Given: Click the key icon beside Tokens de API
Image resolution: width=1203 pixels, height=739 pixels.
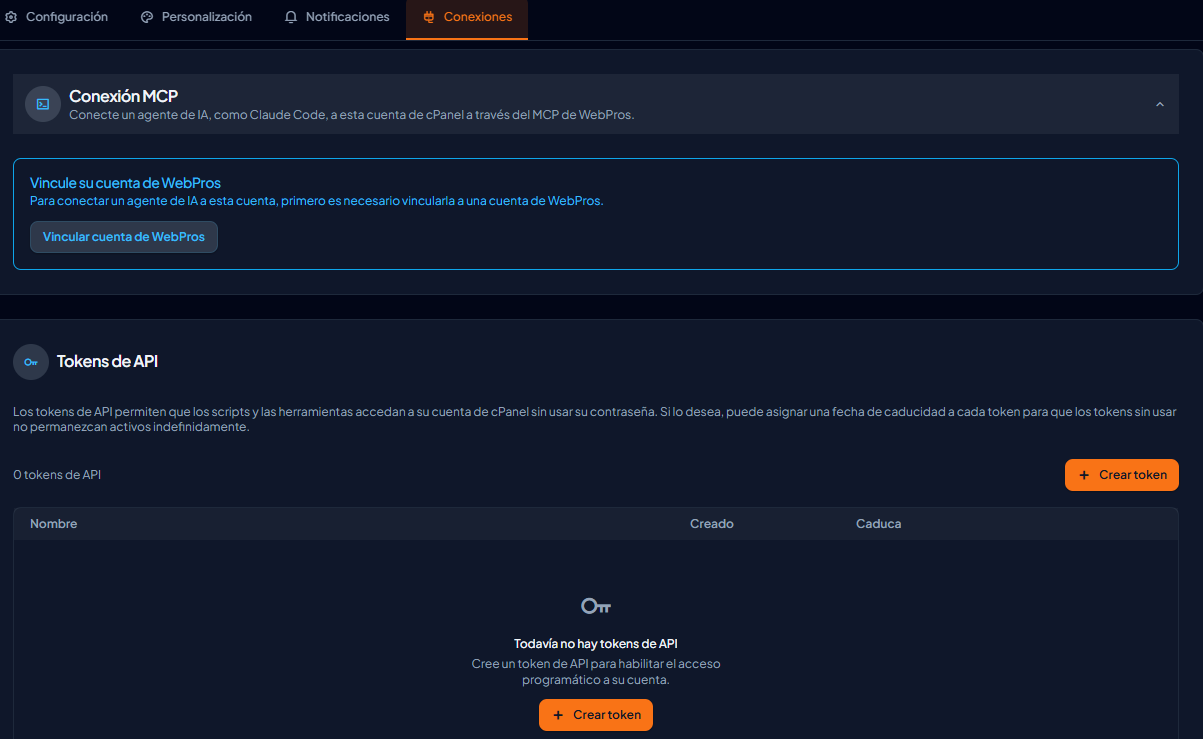Looking at the screenshot, I should pos(31,362).
